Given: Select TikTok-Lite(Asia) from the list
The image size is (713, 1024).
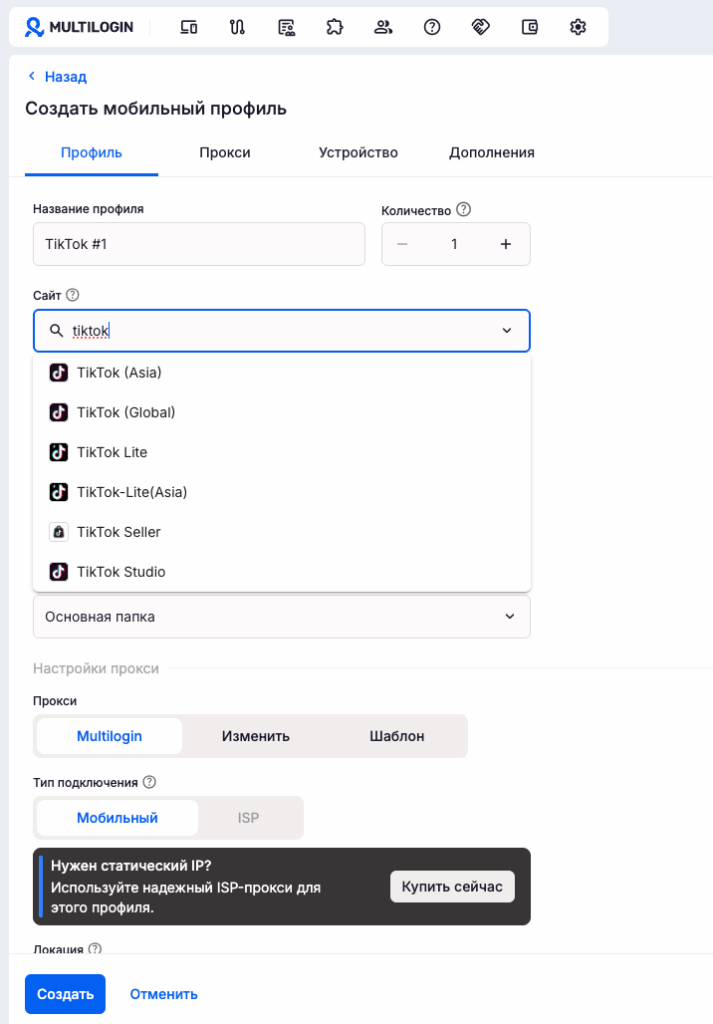Looking at the screenshot, I should (281, 492).
